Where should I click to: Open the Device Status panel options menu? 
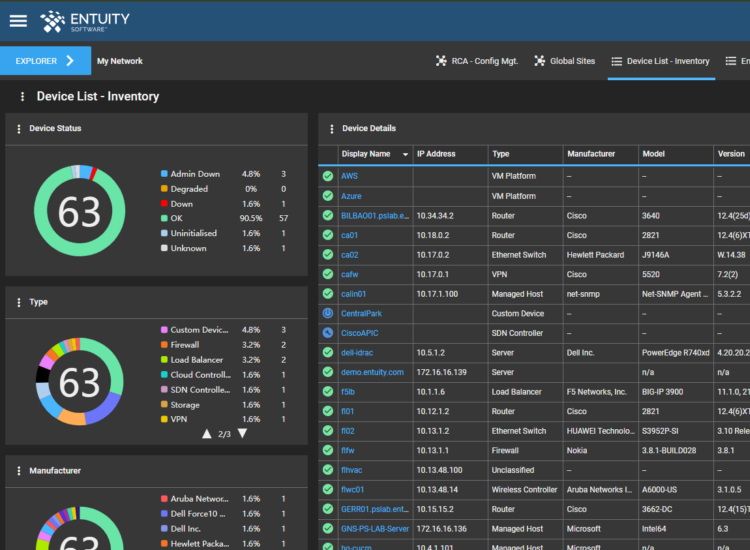(x=19, y=129)
